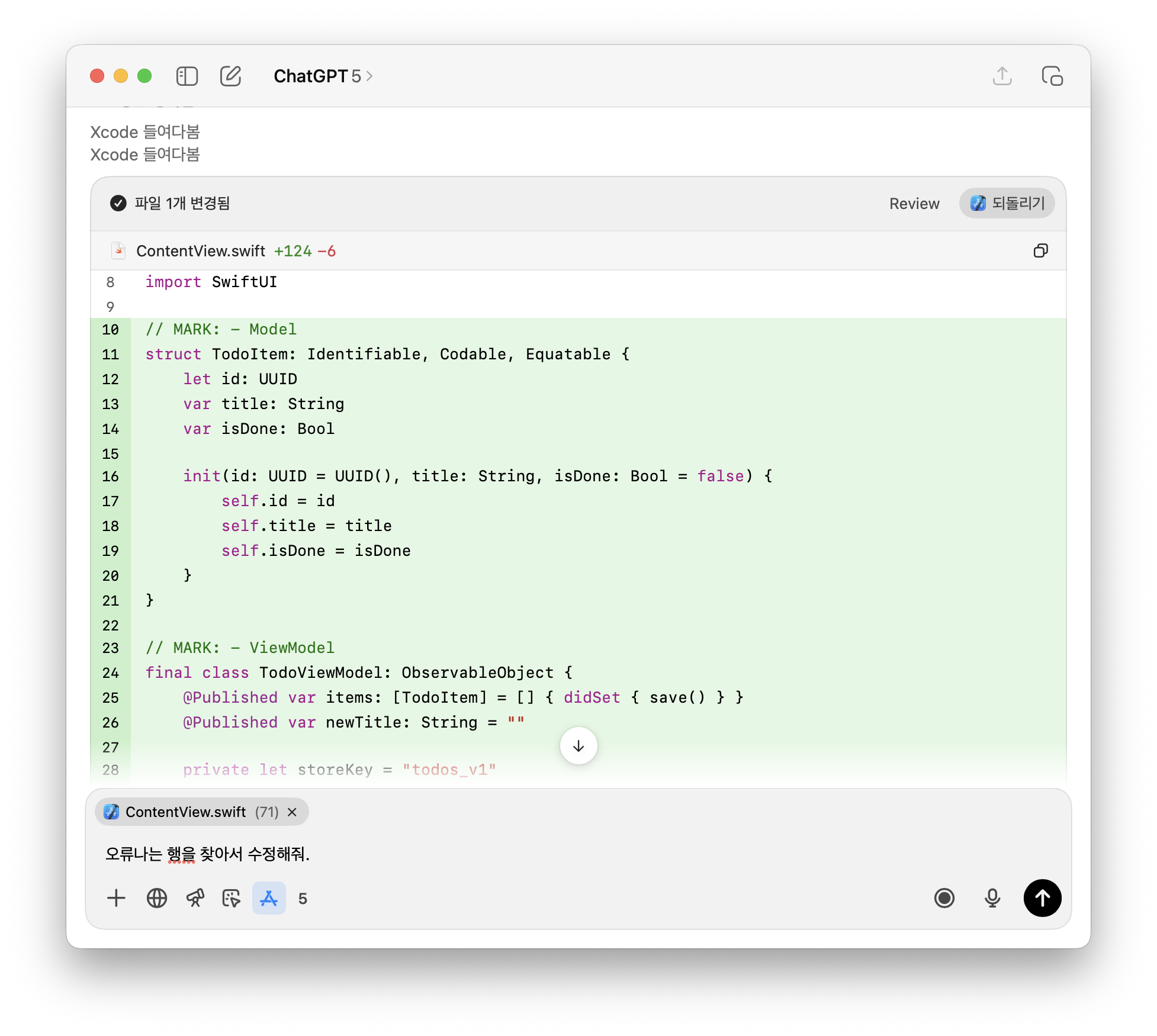The height and width of the screenshot is (1036, 1157).
Task: Click the plus attach icon
Action: [117, 898]
